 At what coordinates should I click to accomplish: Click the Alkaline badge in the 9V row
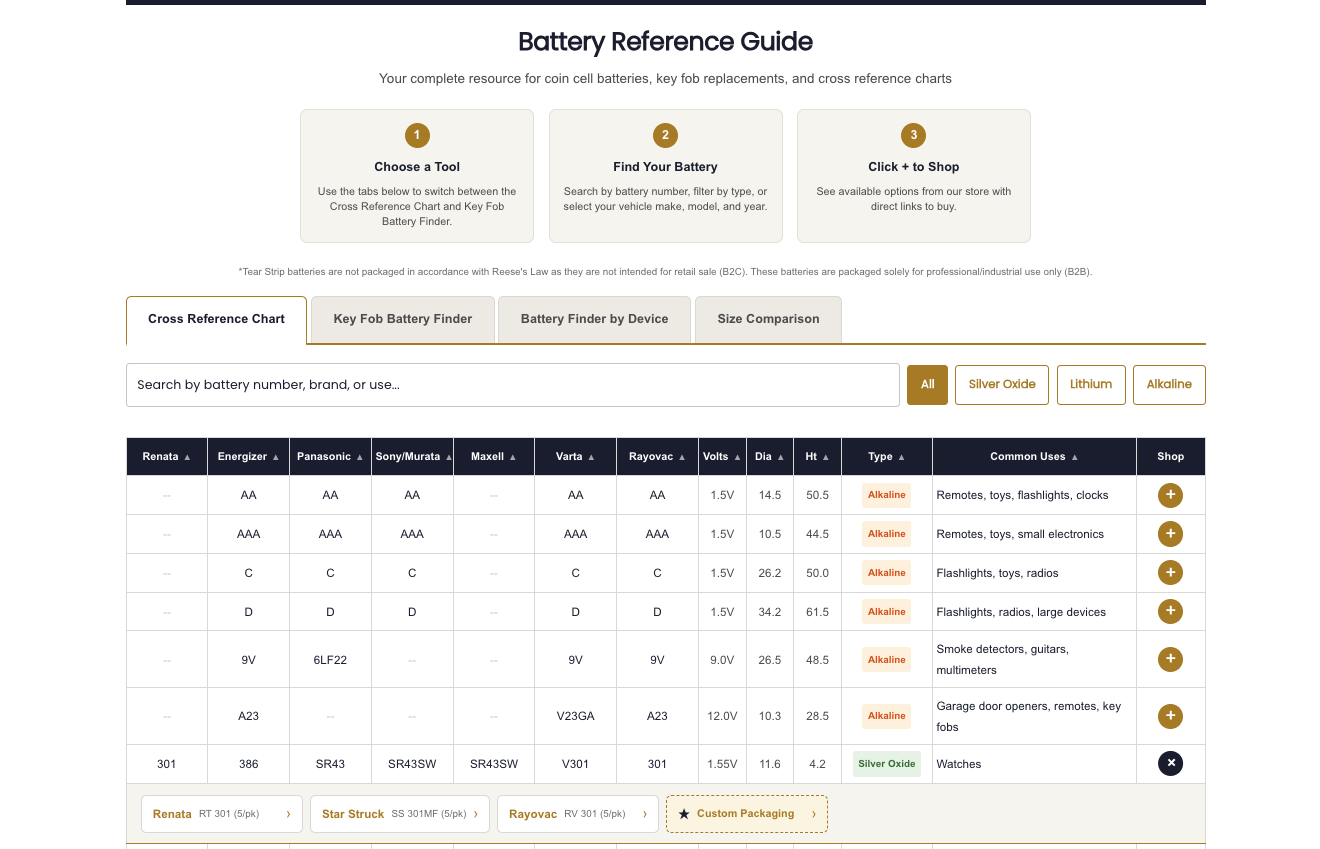(887, 660)
